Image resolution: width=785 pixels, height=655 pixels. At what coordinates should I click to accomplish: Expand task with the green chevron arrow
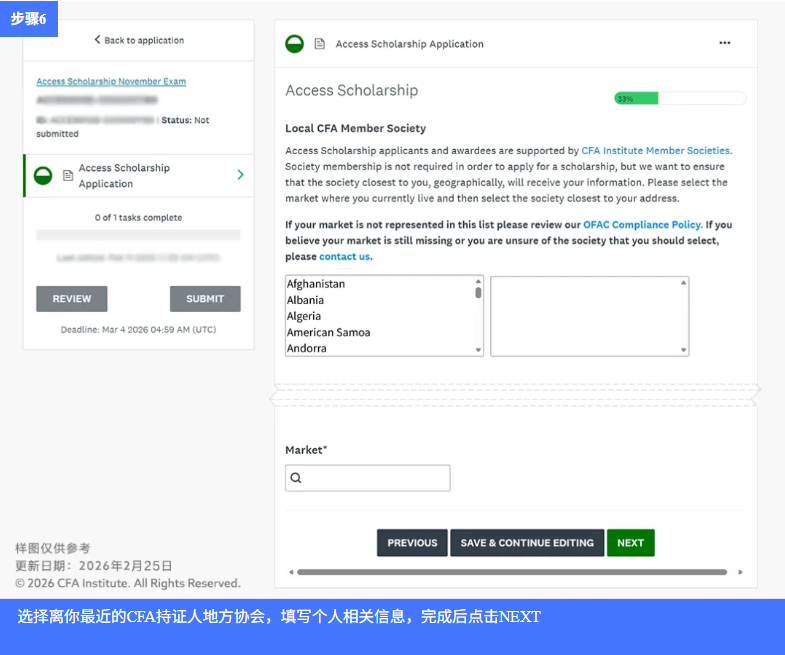241,175
